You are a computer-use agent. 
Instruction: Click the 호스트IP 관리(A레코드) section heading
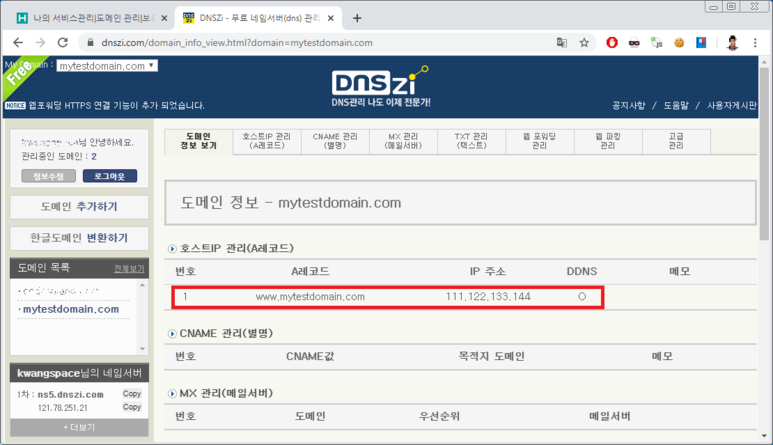[237, 248]
